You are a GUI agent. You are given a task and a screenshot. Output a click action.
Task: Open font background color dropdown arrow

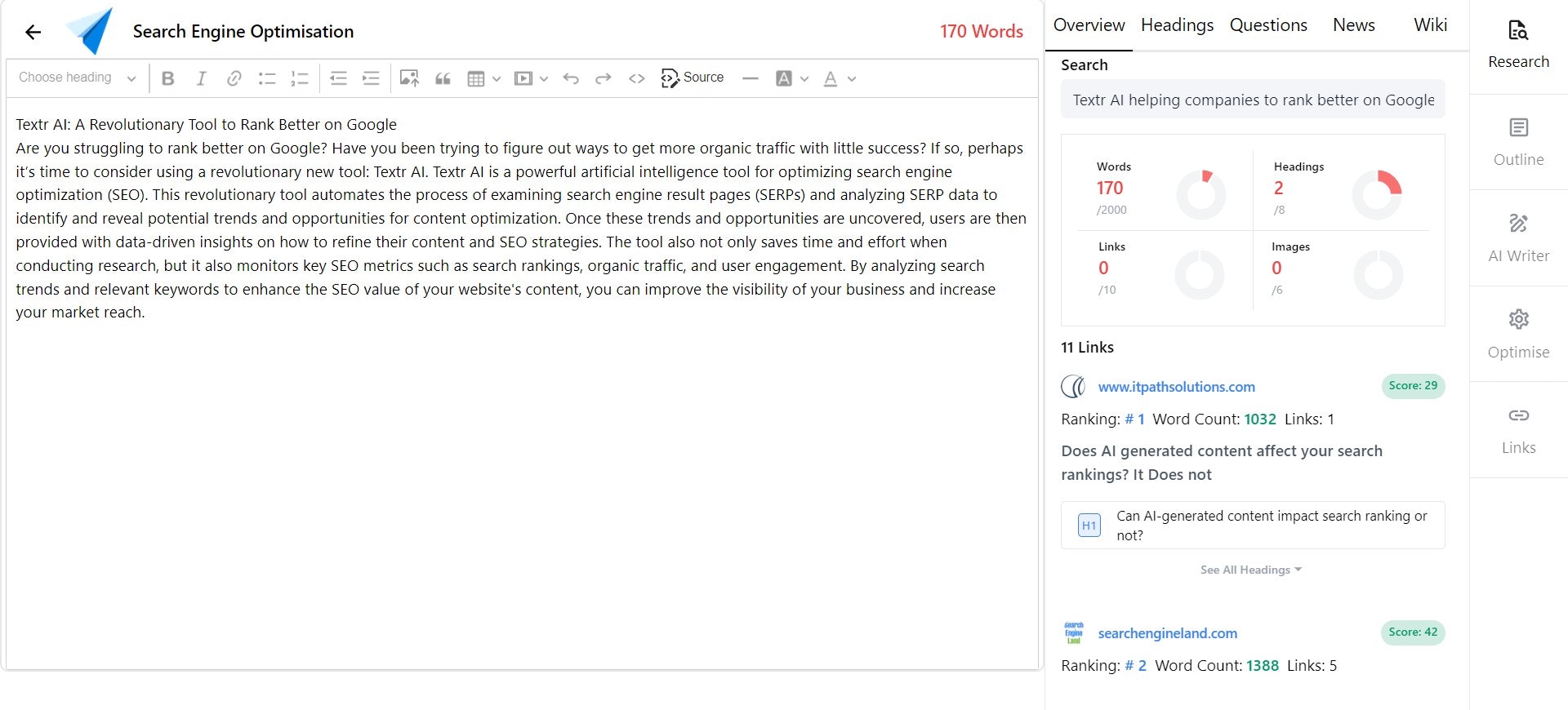point(804,79)
